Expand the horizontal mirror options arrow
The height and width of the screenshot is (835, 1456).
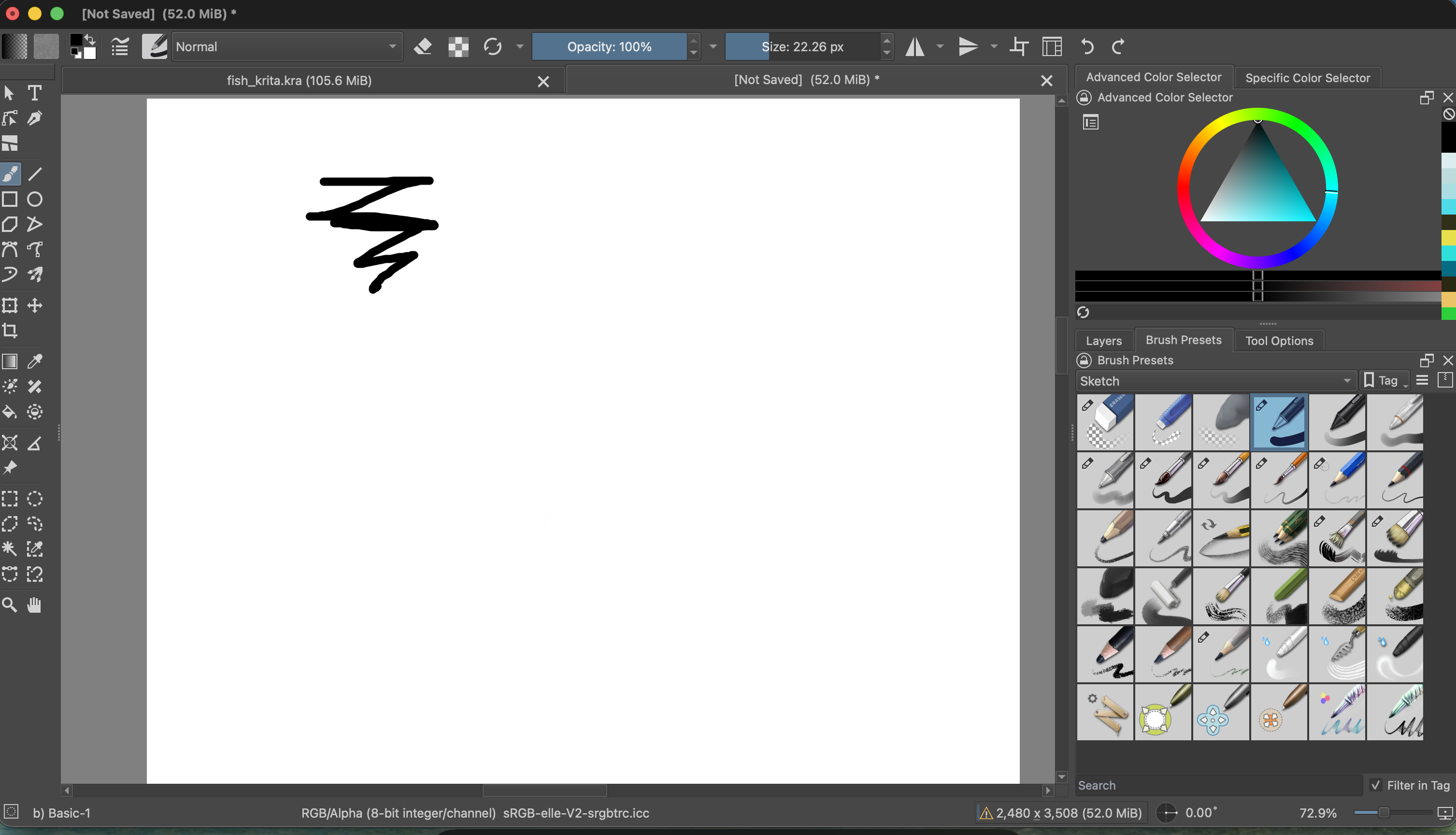(940, 46)
